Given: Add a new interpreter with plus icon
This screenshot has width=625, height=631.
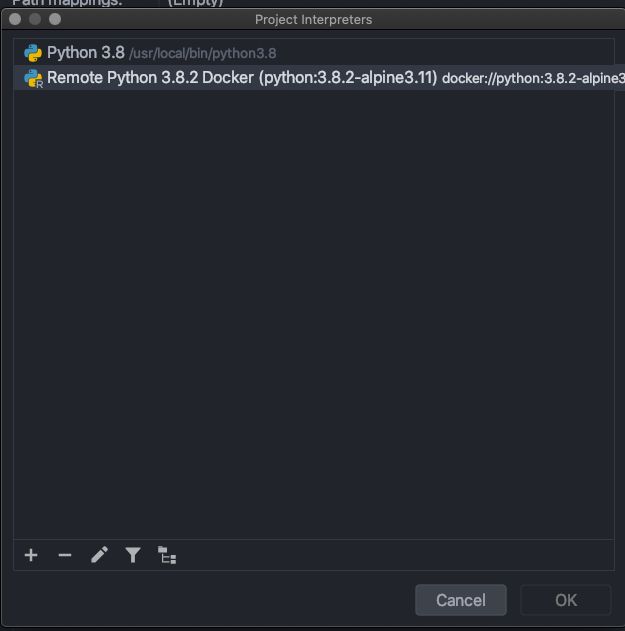Looking at the screenshot, I should [31, 555].
